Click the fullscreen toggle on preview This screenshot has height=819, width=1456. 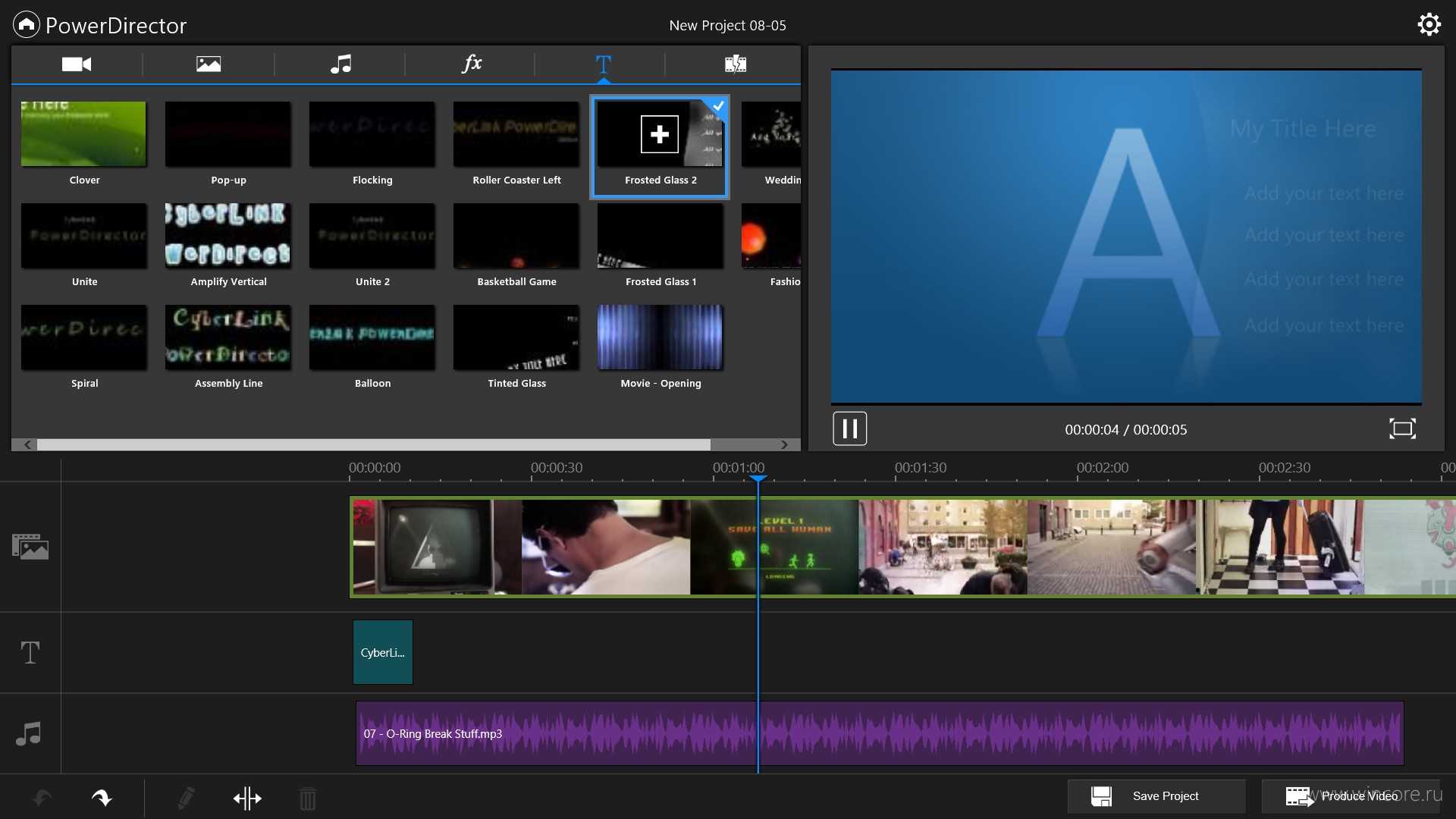(x=1403, y=429)
